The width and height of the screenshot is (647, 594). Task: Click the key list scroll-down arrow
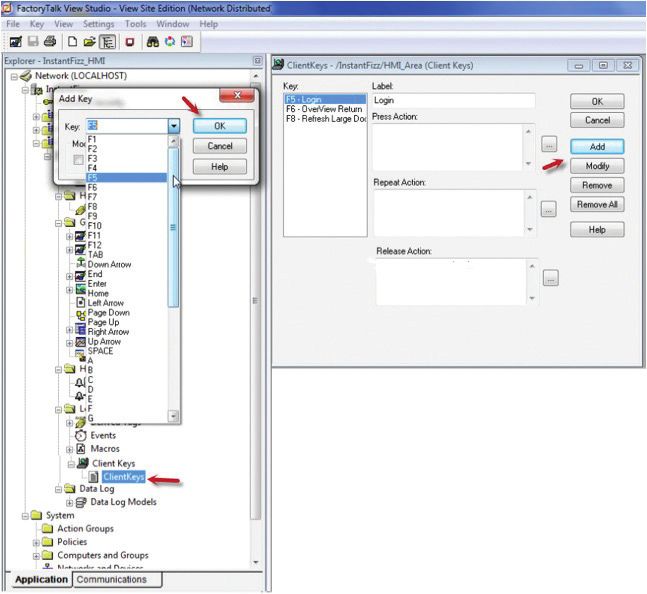pos(173,416)
